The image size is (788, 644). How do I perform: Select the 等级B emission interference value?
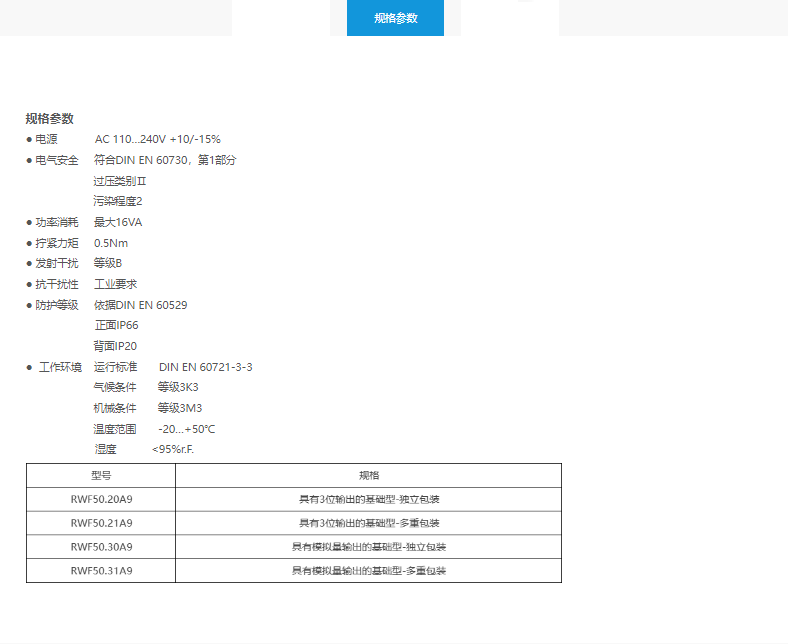click(x=108, y=263)
